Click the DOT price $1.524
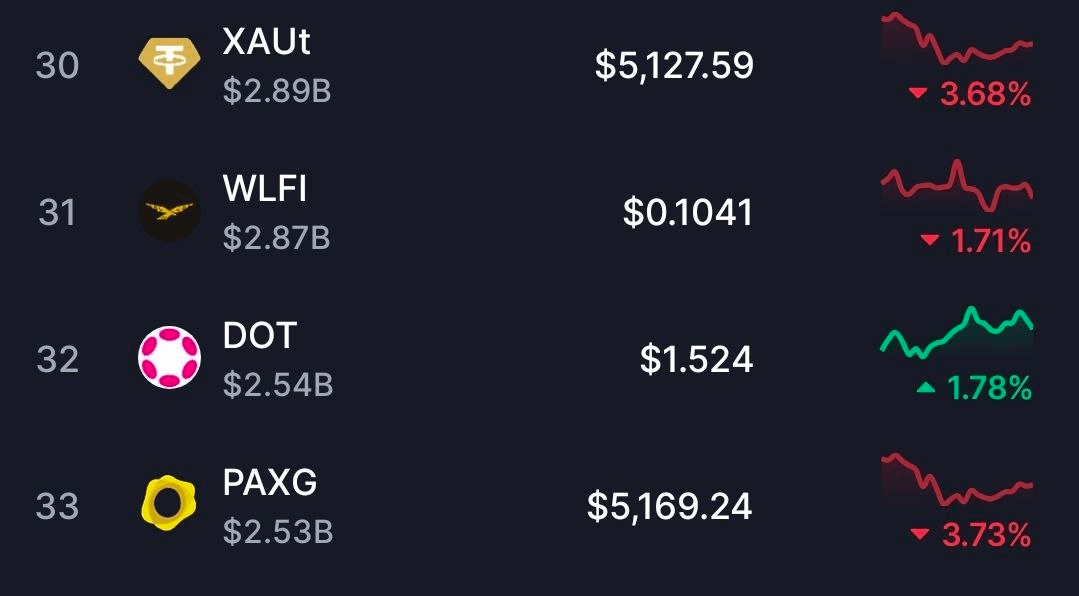The width and height of the screenshot is (1079, 596). point(696,359)
